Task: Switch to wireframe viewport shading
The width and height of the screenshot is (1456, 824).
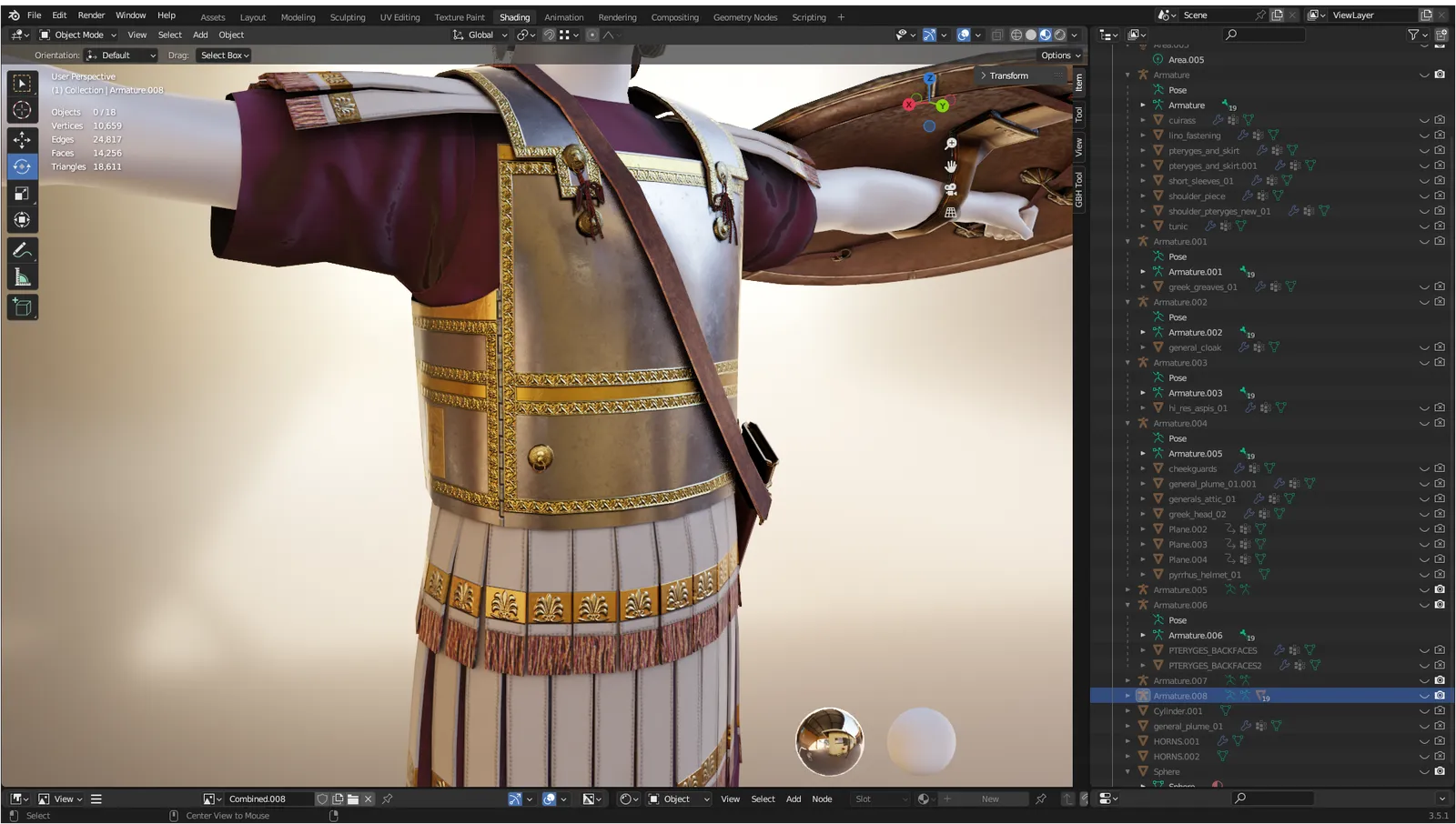Action: (1016, 35)
